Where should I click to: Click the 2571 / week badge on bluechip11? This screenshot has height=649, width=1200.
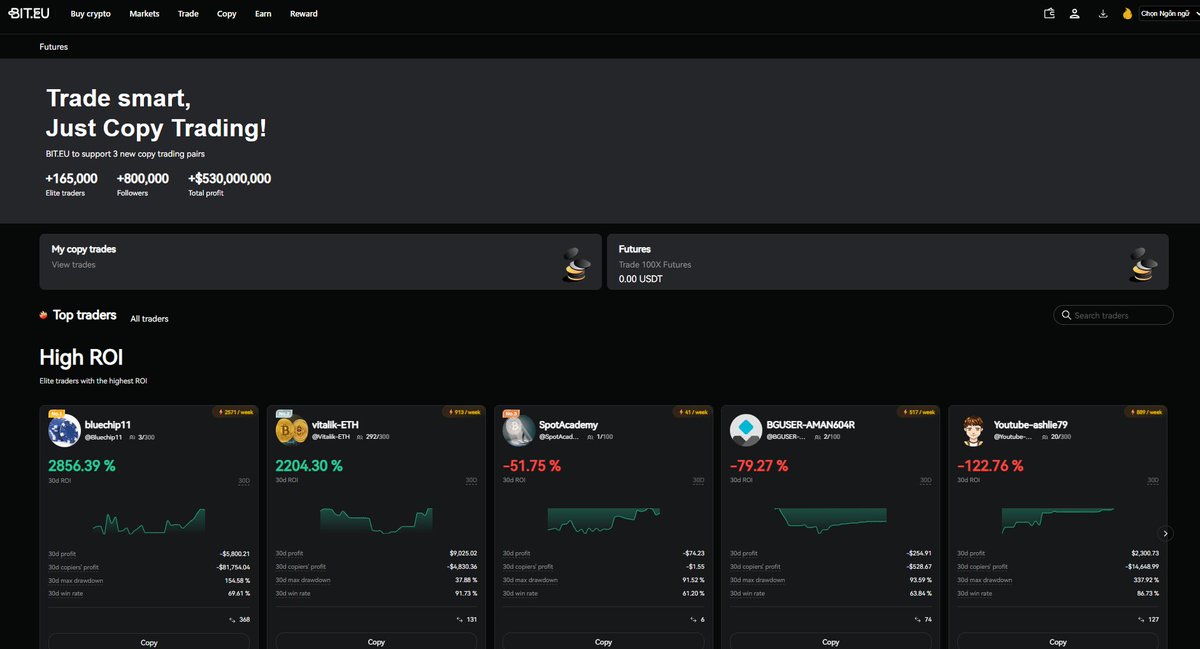tap(234, 412)
